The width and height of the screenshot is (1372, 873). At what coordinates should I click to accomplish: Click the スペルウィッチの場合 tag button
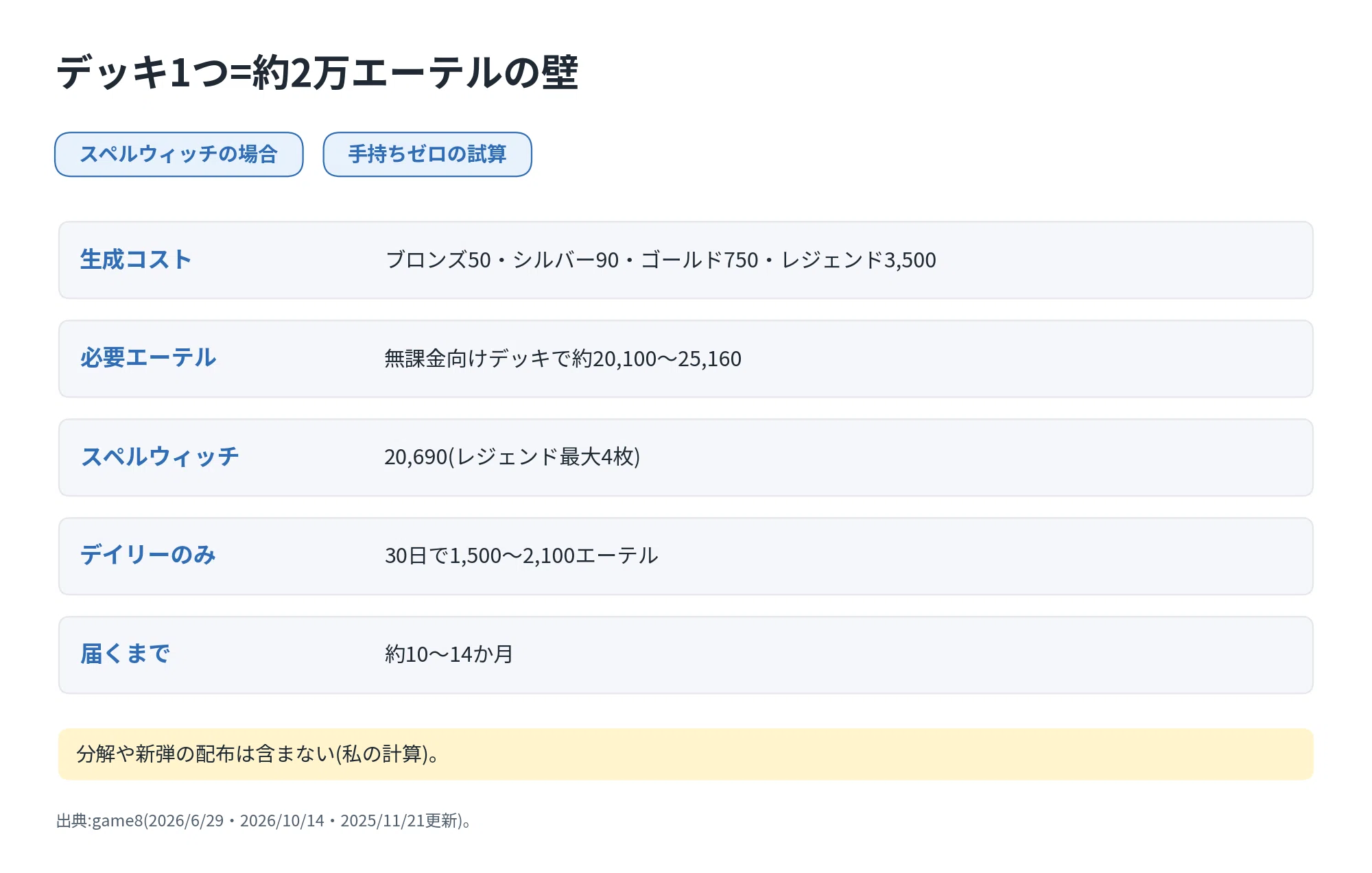pos(179,154)
